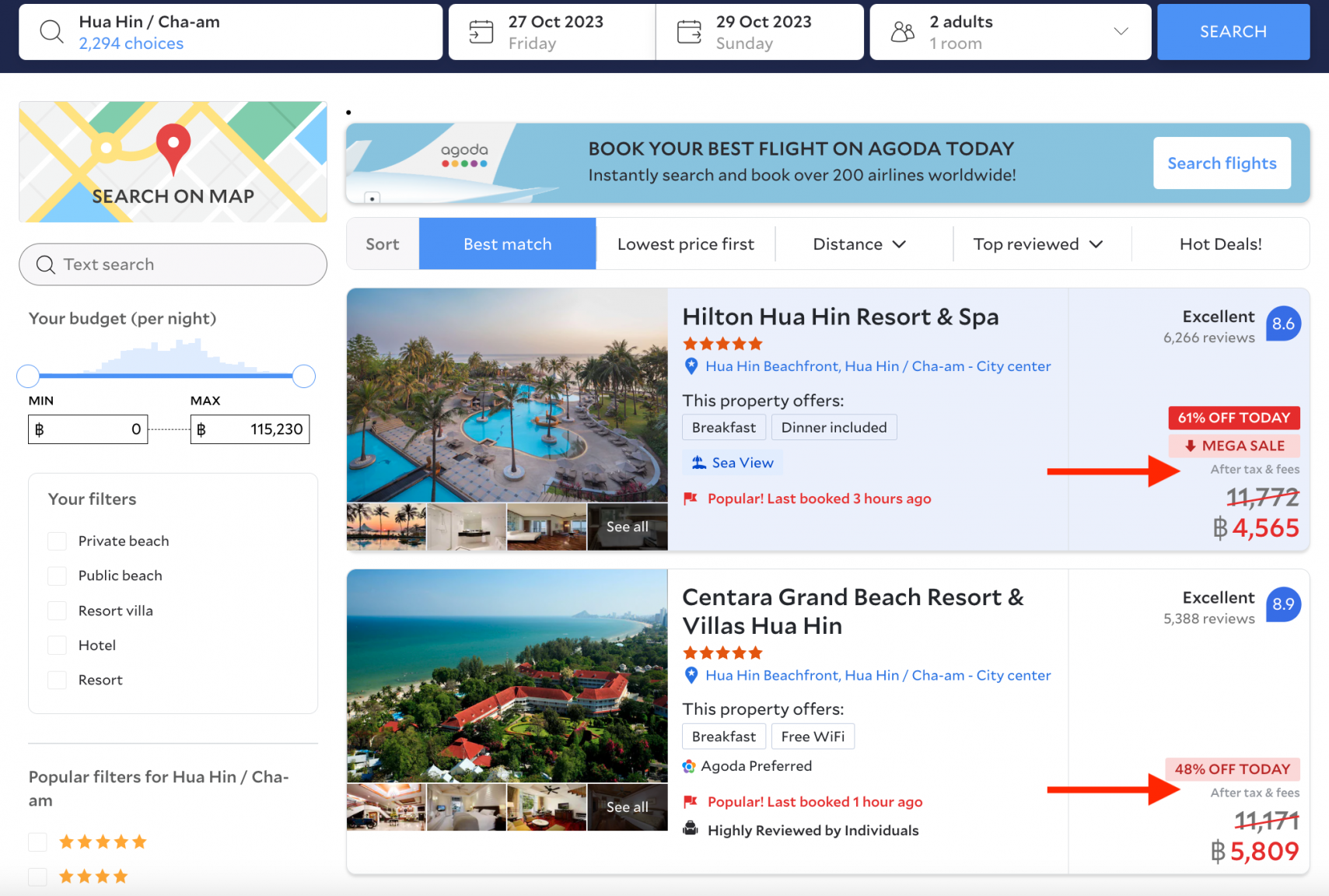This screenshot has width=1329, height=896.
Task: Click the Hilton location pin icon
Action: [691, 366]
